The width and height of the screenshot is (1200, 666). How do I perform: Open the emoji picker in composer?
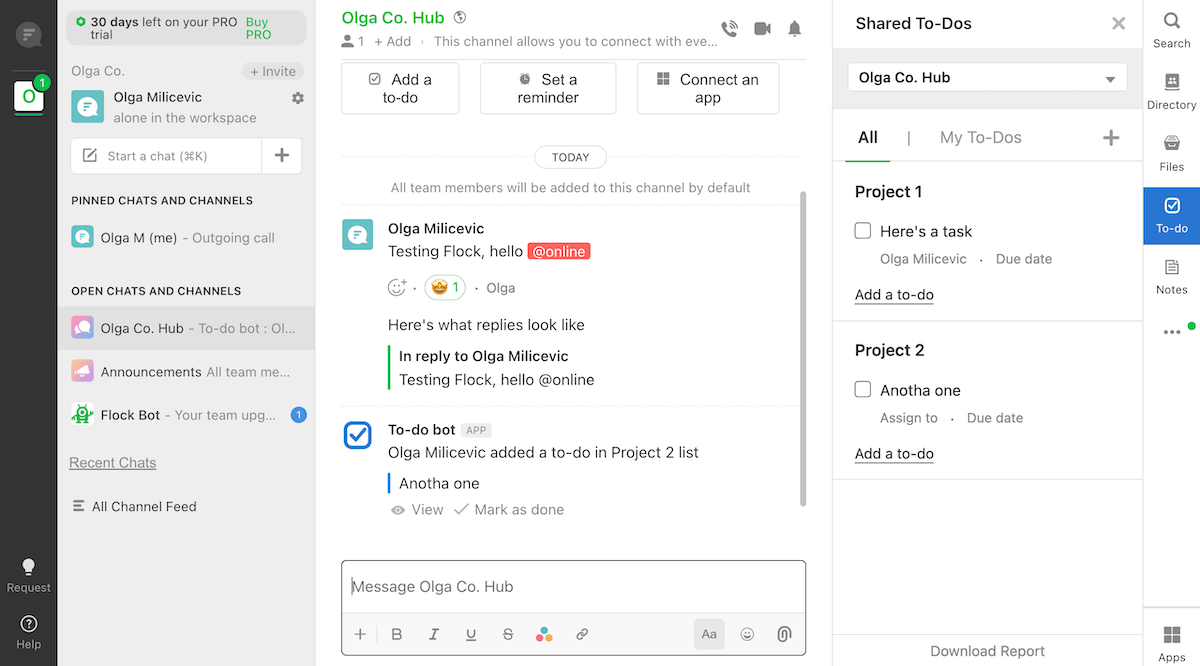pos(747,634)
